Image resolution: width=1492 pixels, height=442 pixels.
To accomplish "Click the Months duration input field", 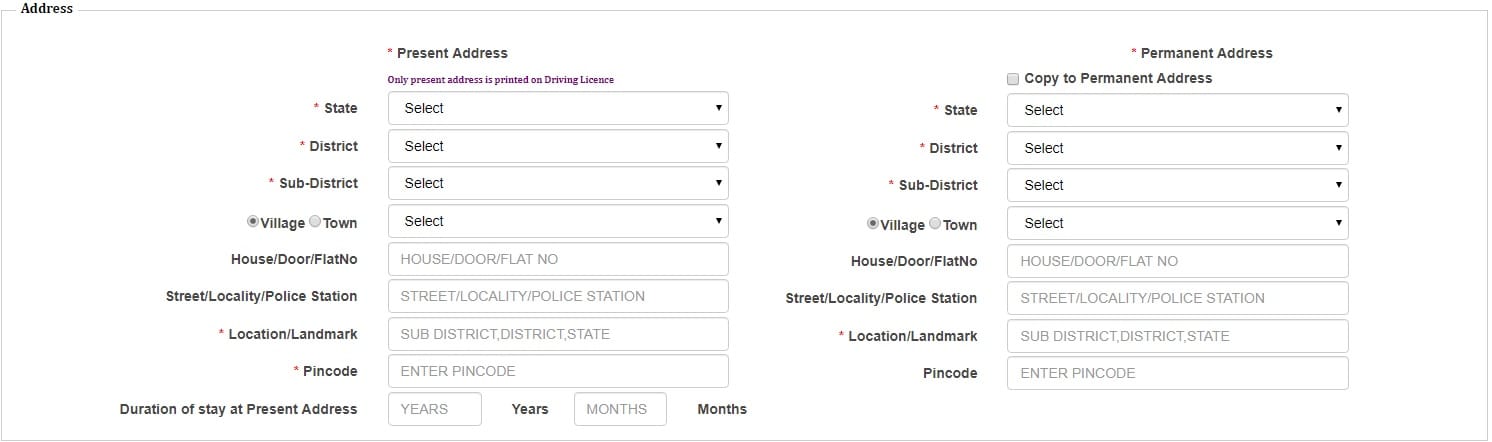I will 620,409.
